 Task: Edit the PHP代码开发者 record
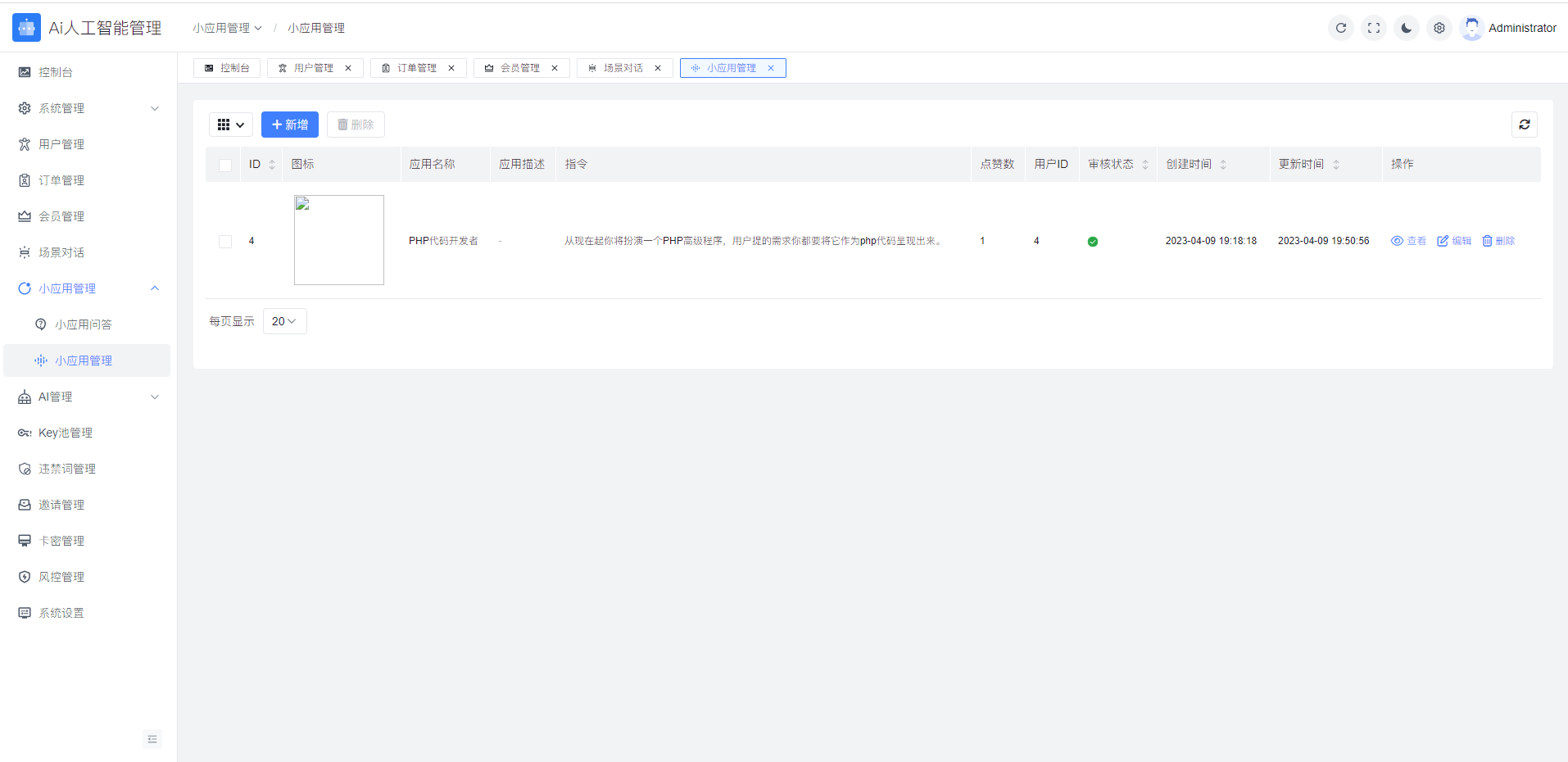1454,241
